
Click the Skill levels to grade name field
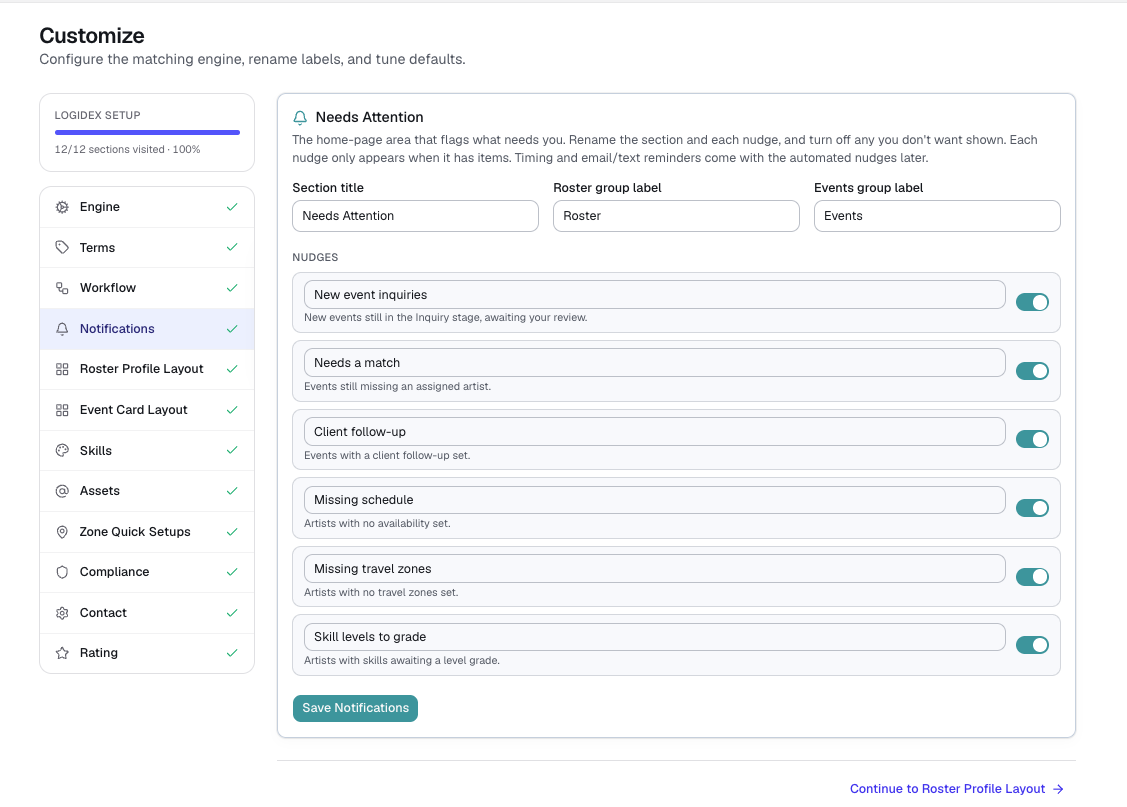click(x=655, y=637)
